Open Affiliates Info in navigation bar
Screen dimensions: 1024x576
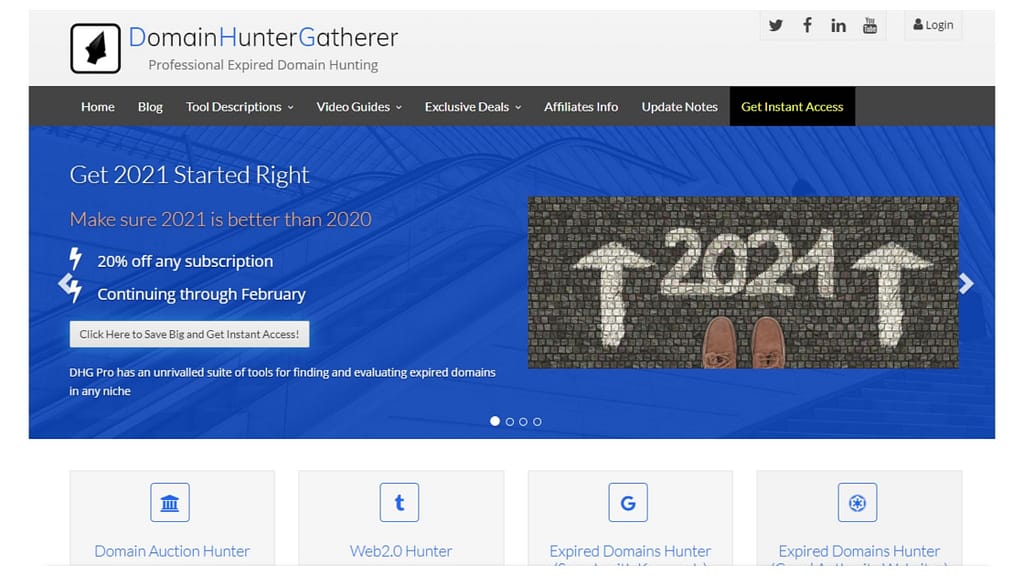pos(581,107)
